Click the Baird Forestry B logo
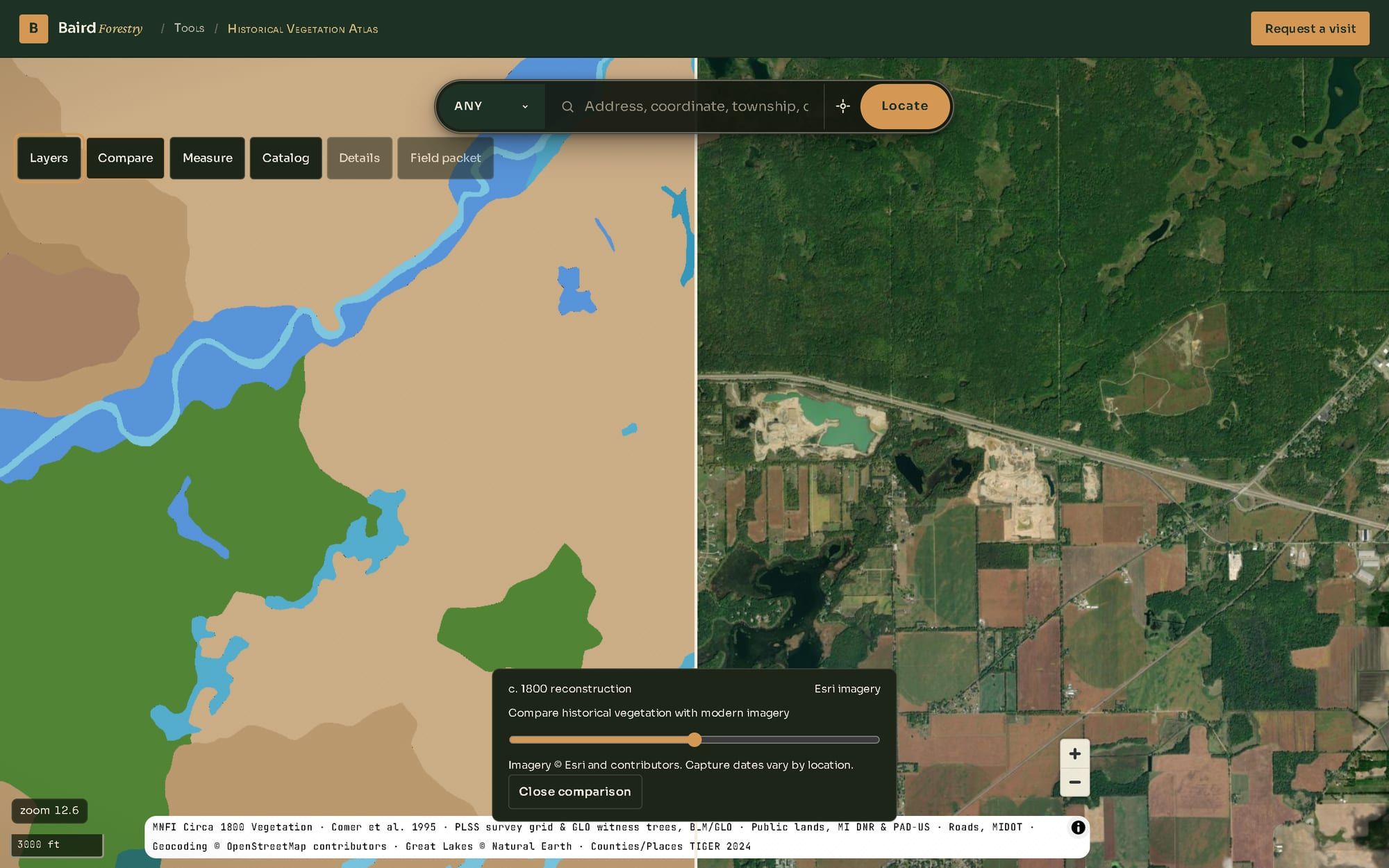The image size is (1389, 868). (x=33, y=28)
